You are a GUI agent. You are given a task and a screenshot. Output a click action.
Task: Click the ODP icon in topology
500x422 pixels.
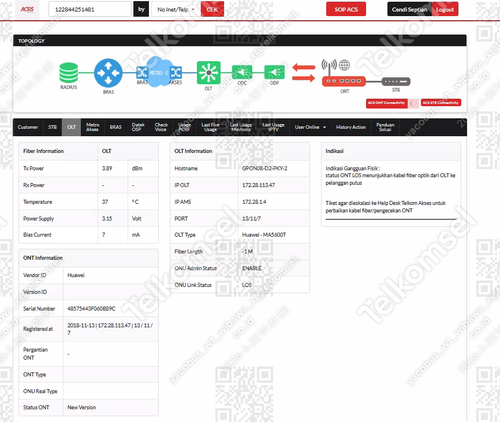(x=274, y=72)
